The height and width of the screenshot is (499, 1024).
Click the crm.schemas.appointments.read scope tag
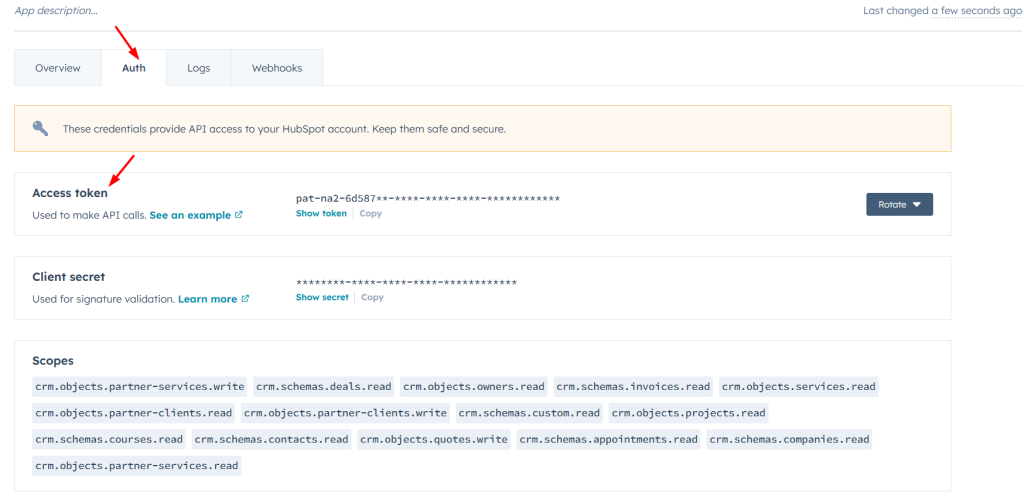608,439
